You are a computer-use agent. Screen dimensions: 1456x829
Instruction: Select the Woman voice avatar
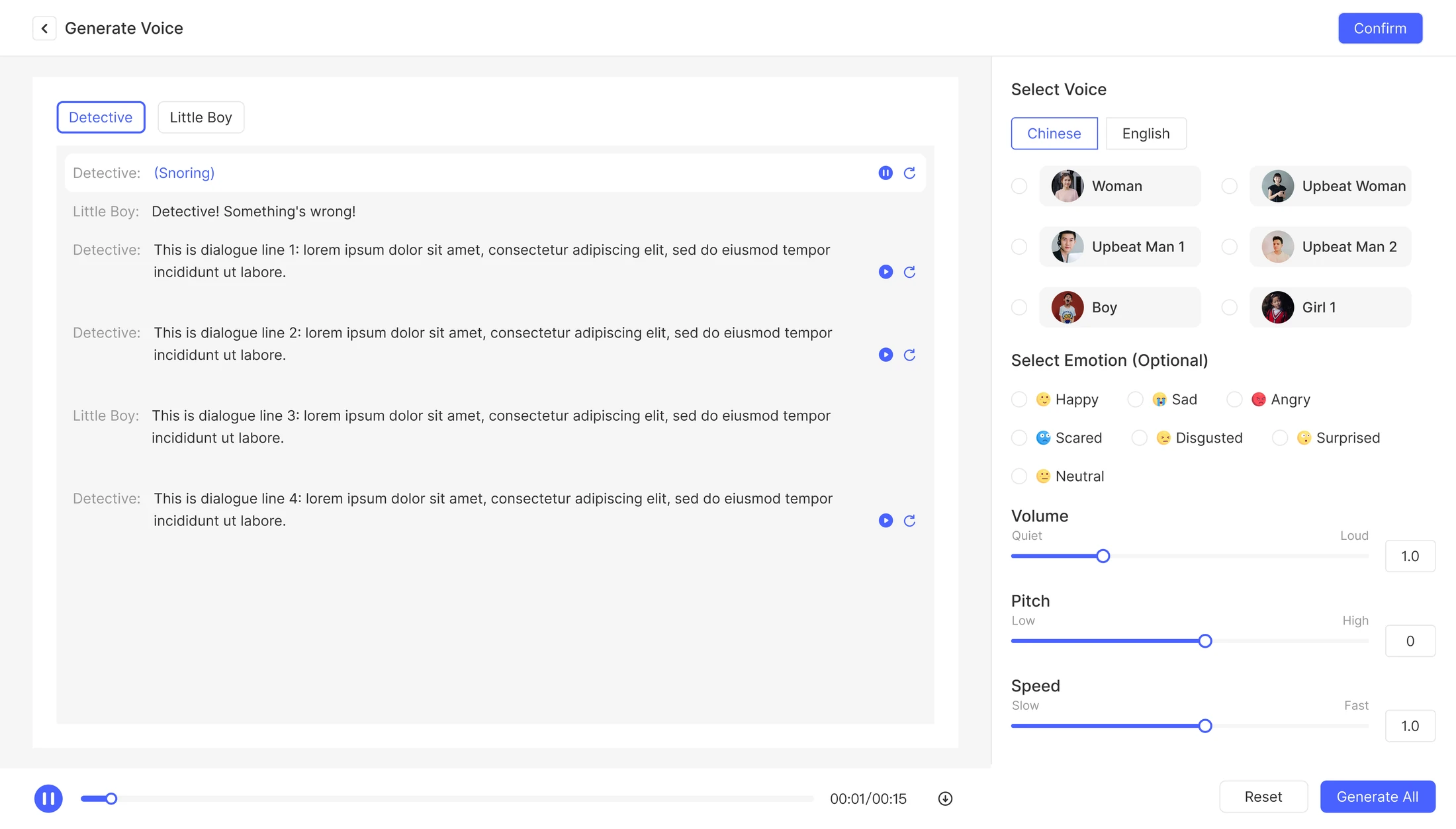coord(1068,186)
